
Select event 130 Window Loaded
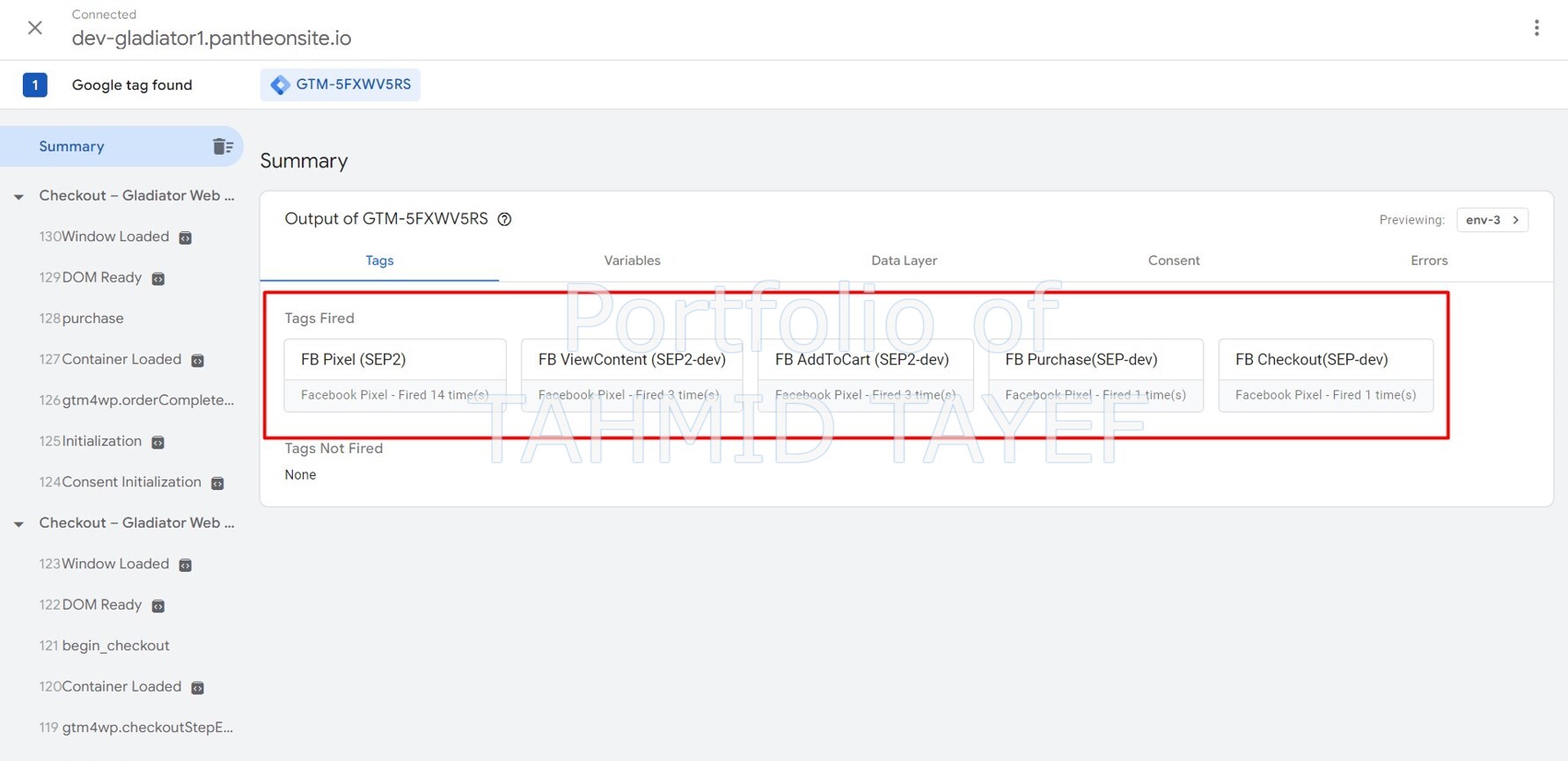[104, 237]
